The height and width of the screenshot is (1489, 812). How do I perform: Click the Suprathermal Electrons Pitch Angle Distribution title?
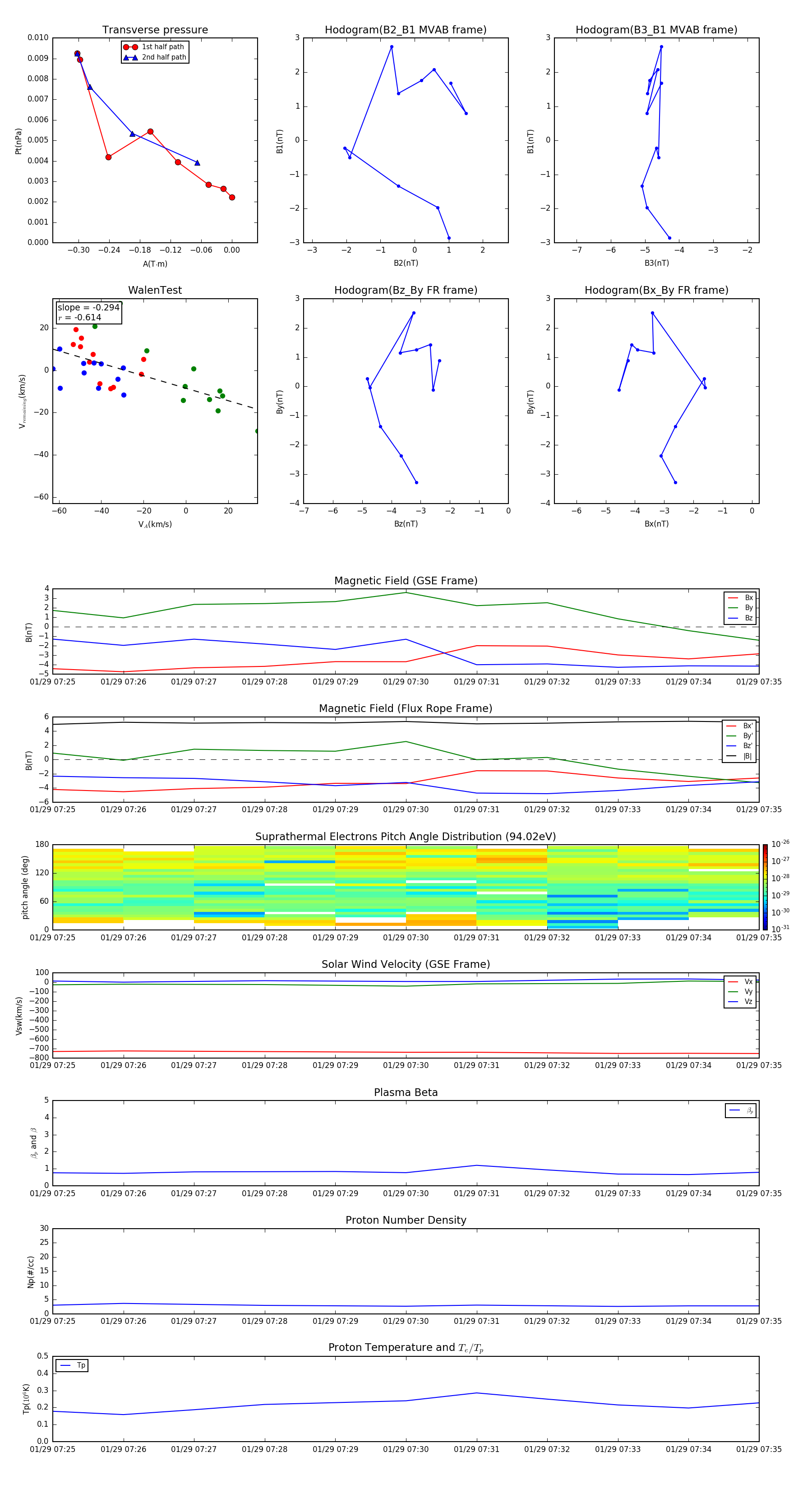coord(406,837)
